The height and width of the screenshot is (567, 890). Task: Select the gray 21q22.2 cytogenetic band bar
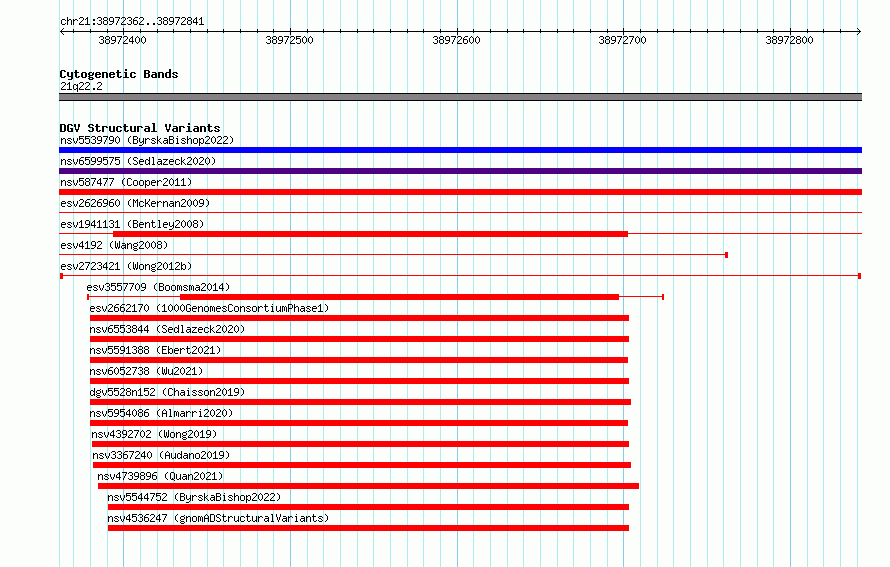(460, 97)
